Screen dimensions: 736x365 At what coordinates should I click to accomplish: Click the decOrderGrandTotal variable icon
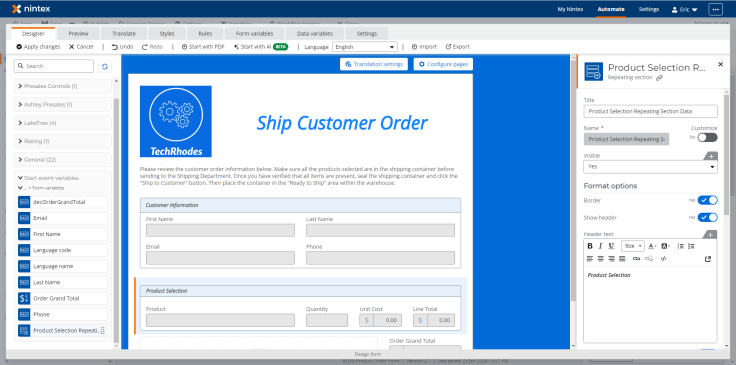pos(24,202)
